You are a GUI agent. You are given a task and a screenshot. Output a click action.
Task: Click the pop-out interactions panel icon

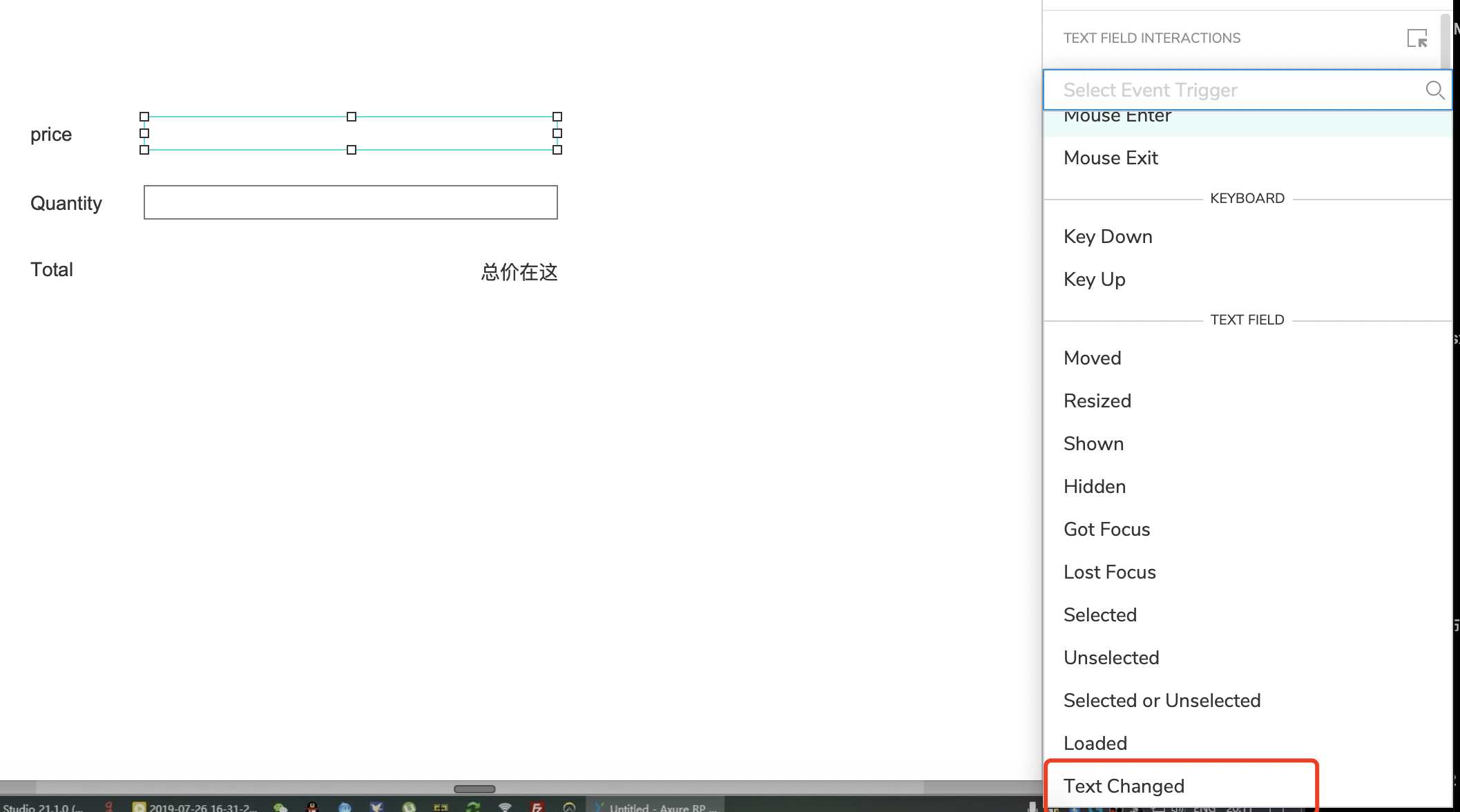point(1416,39)
